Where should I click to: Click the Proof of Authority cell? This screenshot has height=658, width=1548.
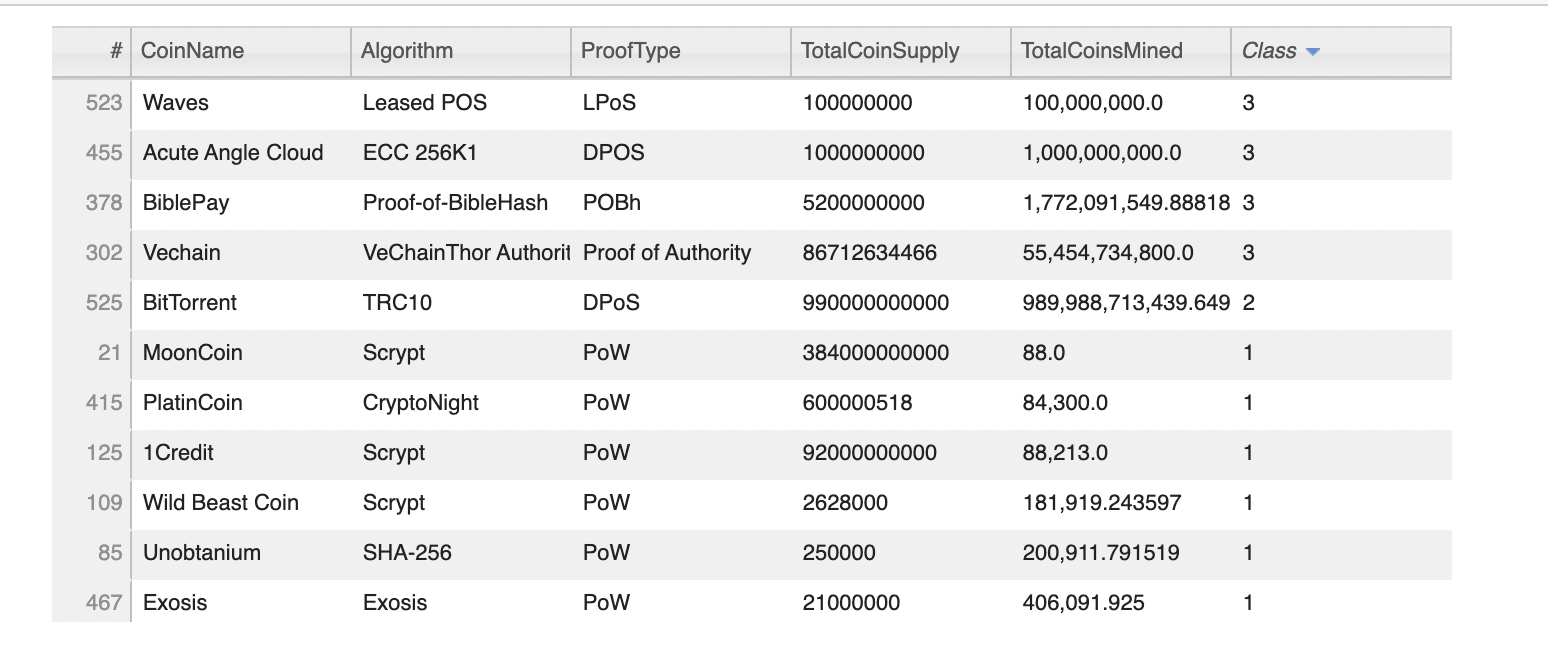[x=681, y=253]
